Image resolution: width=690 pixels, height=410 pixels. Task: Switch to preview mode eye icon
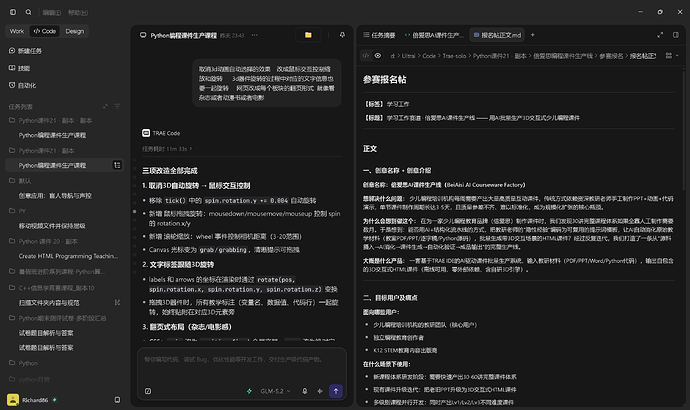pos(378,56)
